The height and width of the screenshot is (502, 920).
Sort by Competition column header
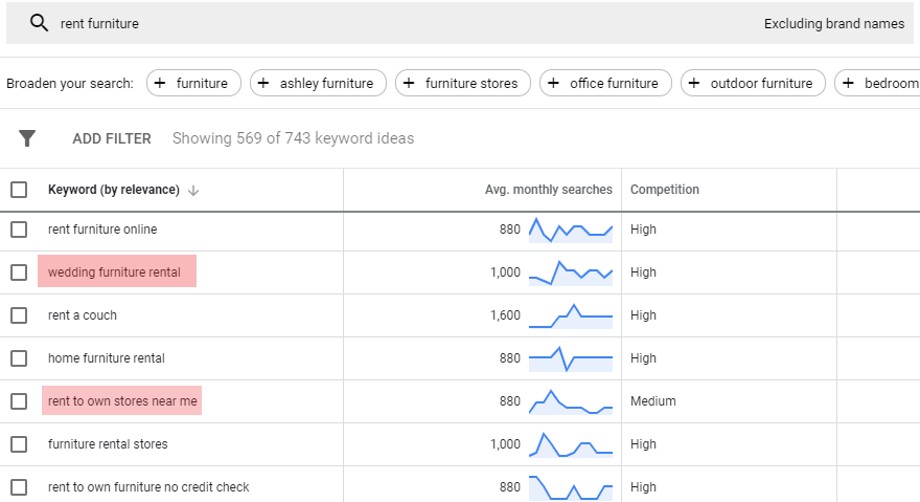click(664, 190)
